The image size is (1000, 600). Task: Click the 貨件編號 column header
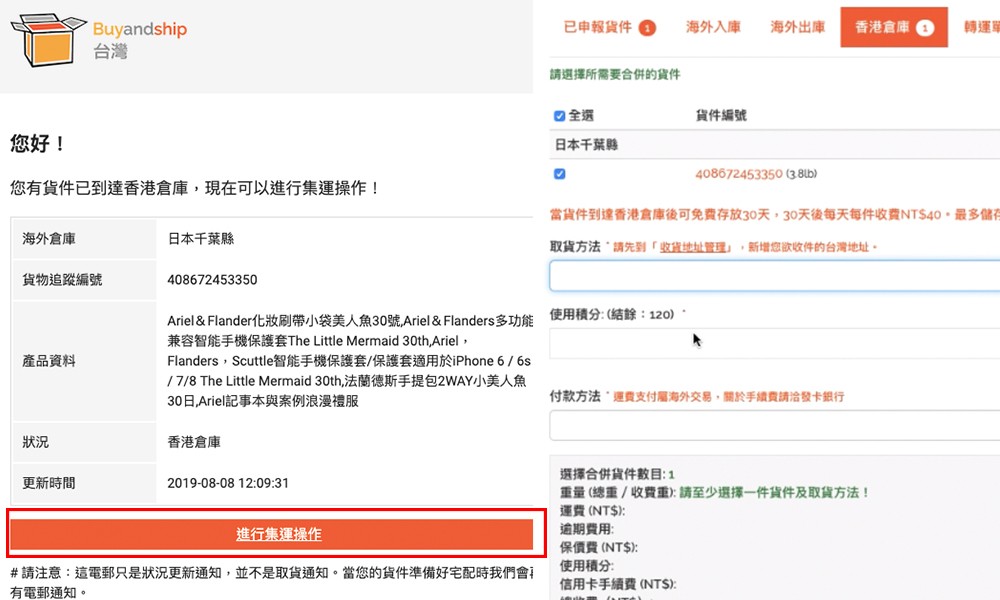pyautogui.click(x=721, y=116)
